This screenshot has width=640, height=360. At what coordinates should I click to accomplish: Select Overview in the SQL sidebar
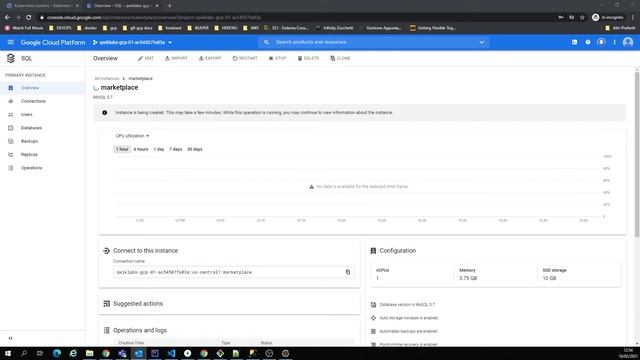[42, 88]
